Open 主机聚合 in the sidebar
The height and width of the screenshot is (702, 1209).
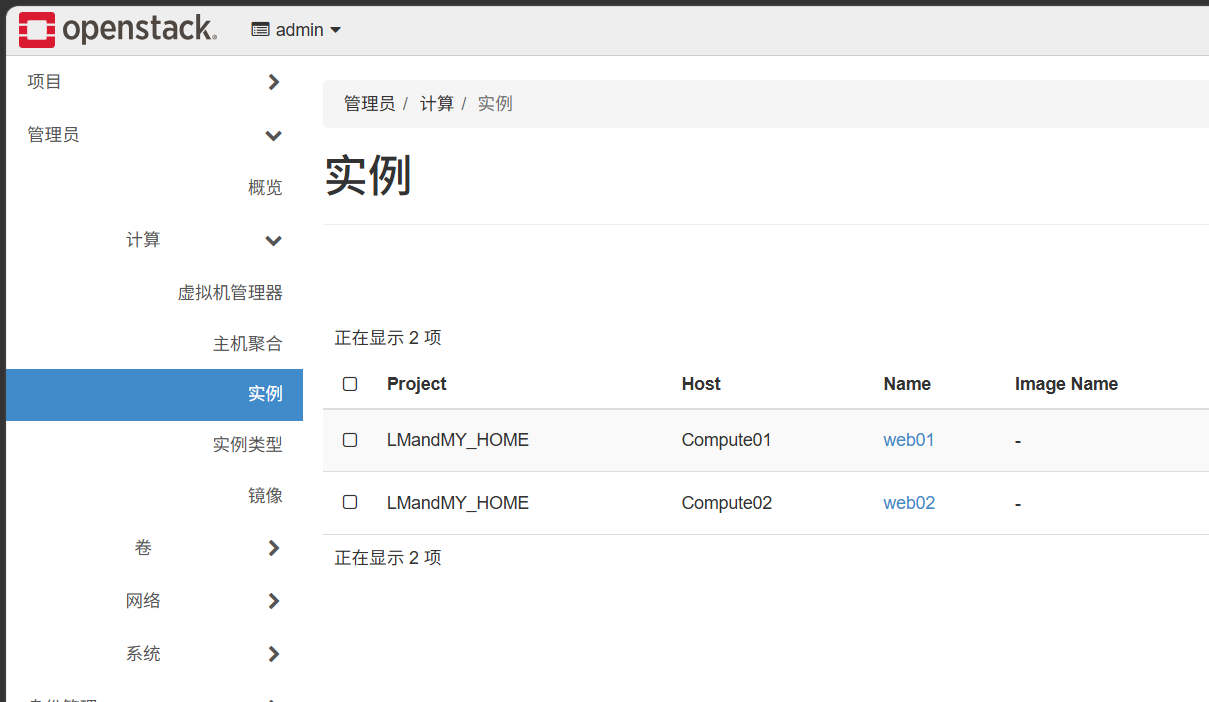click(x=248, y=343)
